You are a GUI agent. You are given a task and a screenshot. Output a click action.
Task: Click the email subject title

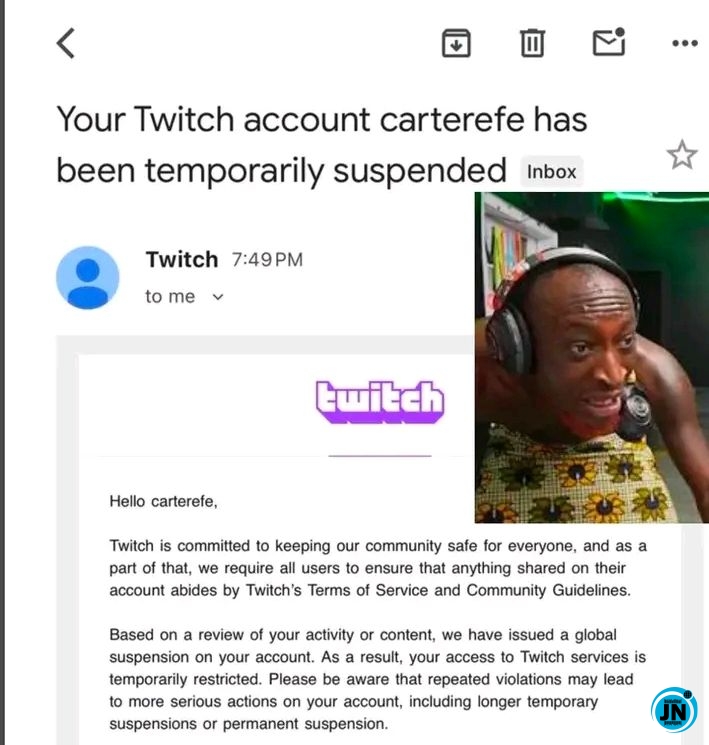coord(322,144)
